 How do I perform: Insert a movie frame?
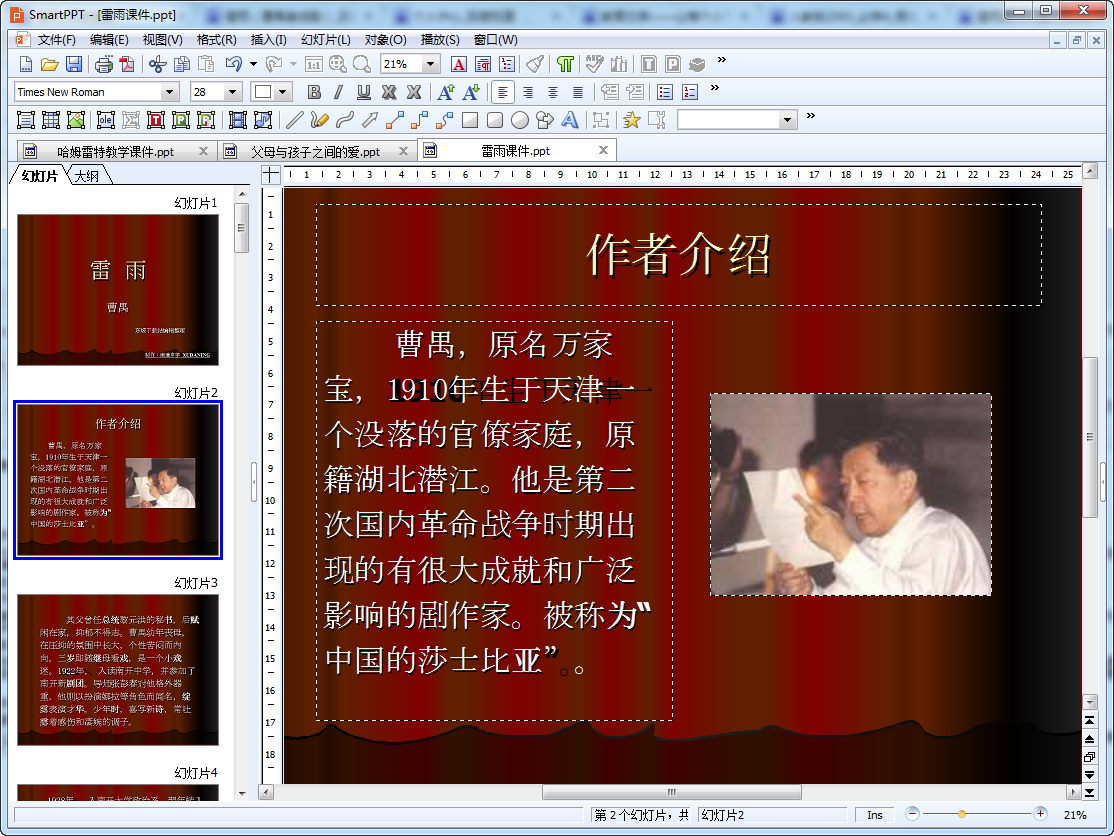pyautogui.click(x=237, y=120)
